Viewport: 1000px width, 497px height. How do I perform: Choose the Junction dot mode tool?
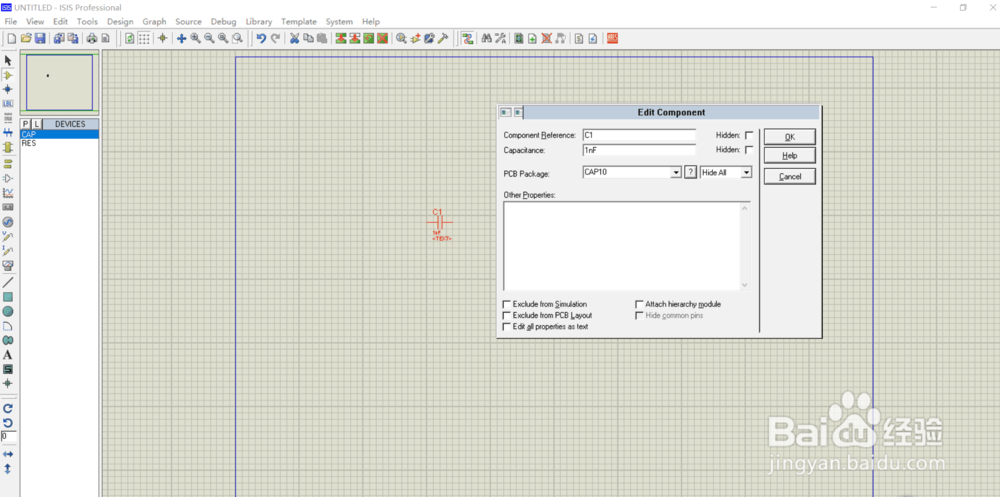8,89
